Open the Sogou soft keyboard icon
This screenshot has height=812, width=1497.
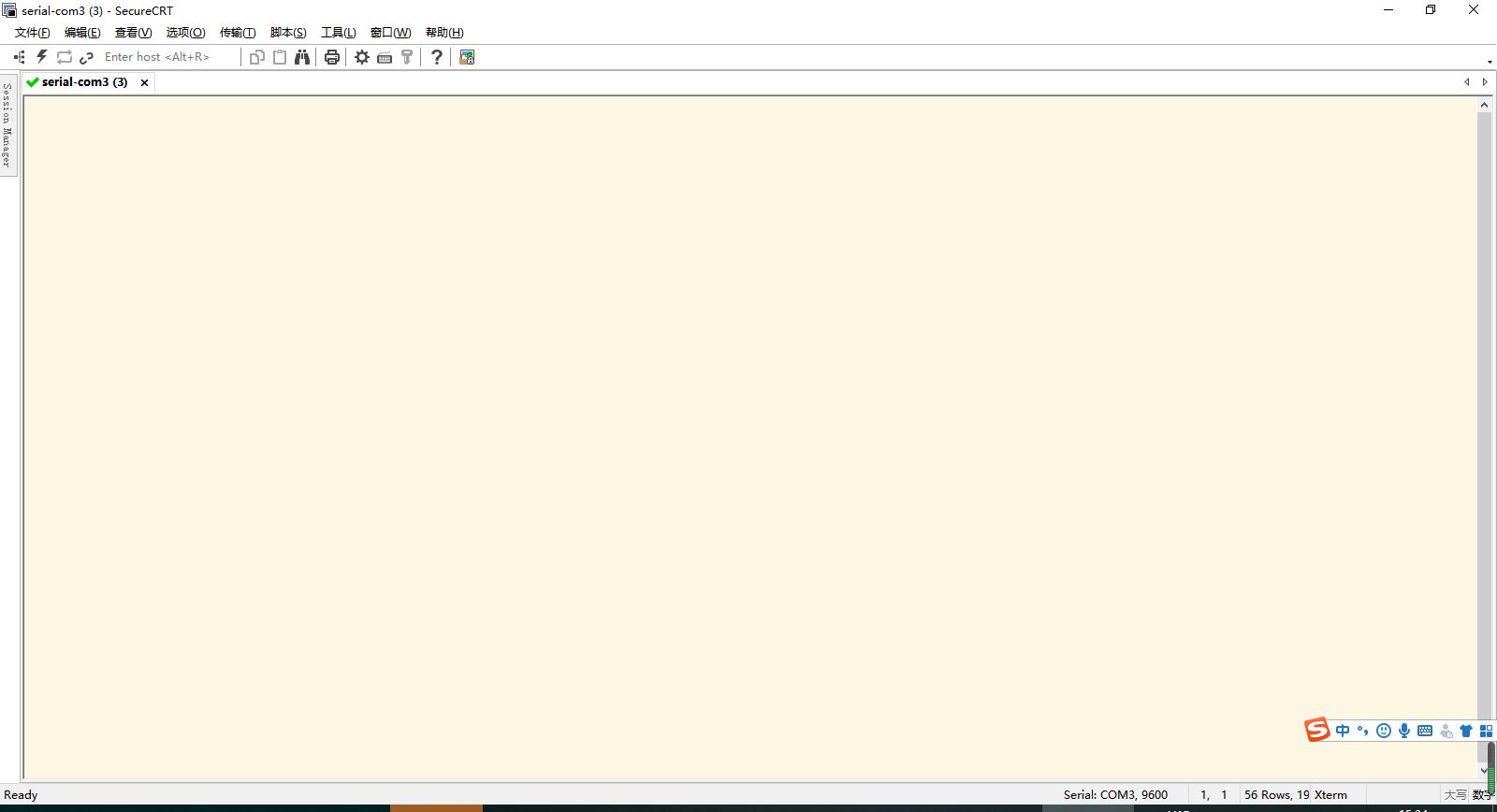click(x=1425, y=731)
